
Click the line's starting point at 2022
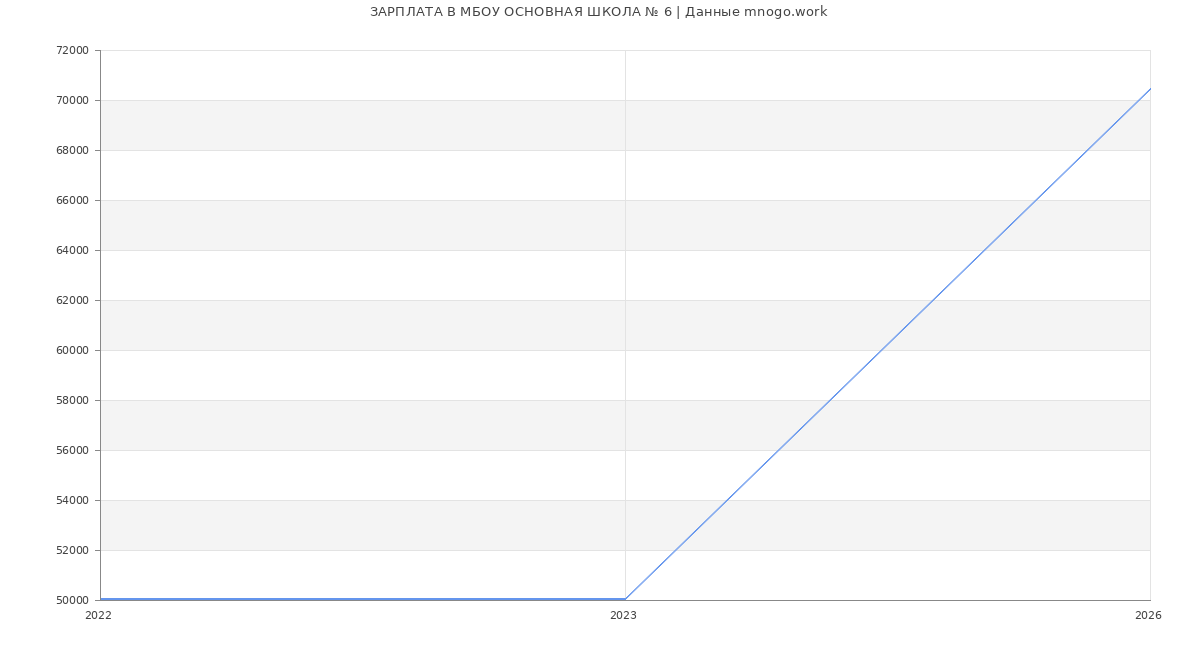[x=101, y=599]
